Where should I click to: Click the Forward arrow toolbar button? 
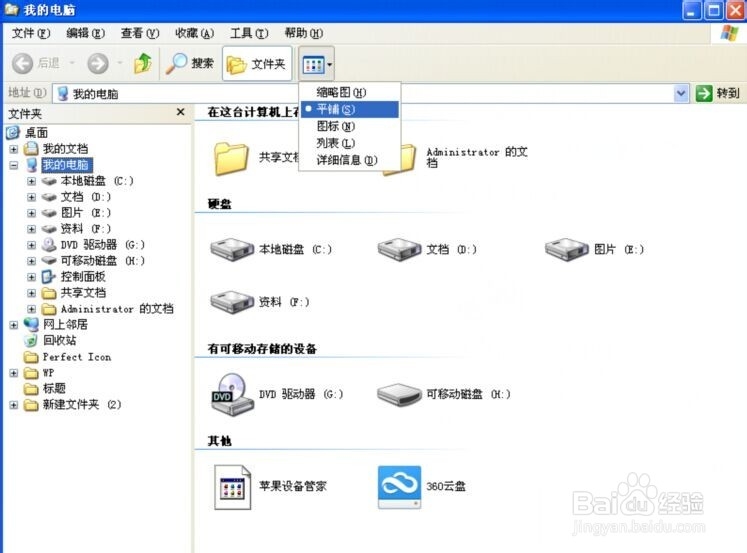[98, 63]
